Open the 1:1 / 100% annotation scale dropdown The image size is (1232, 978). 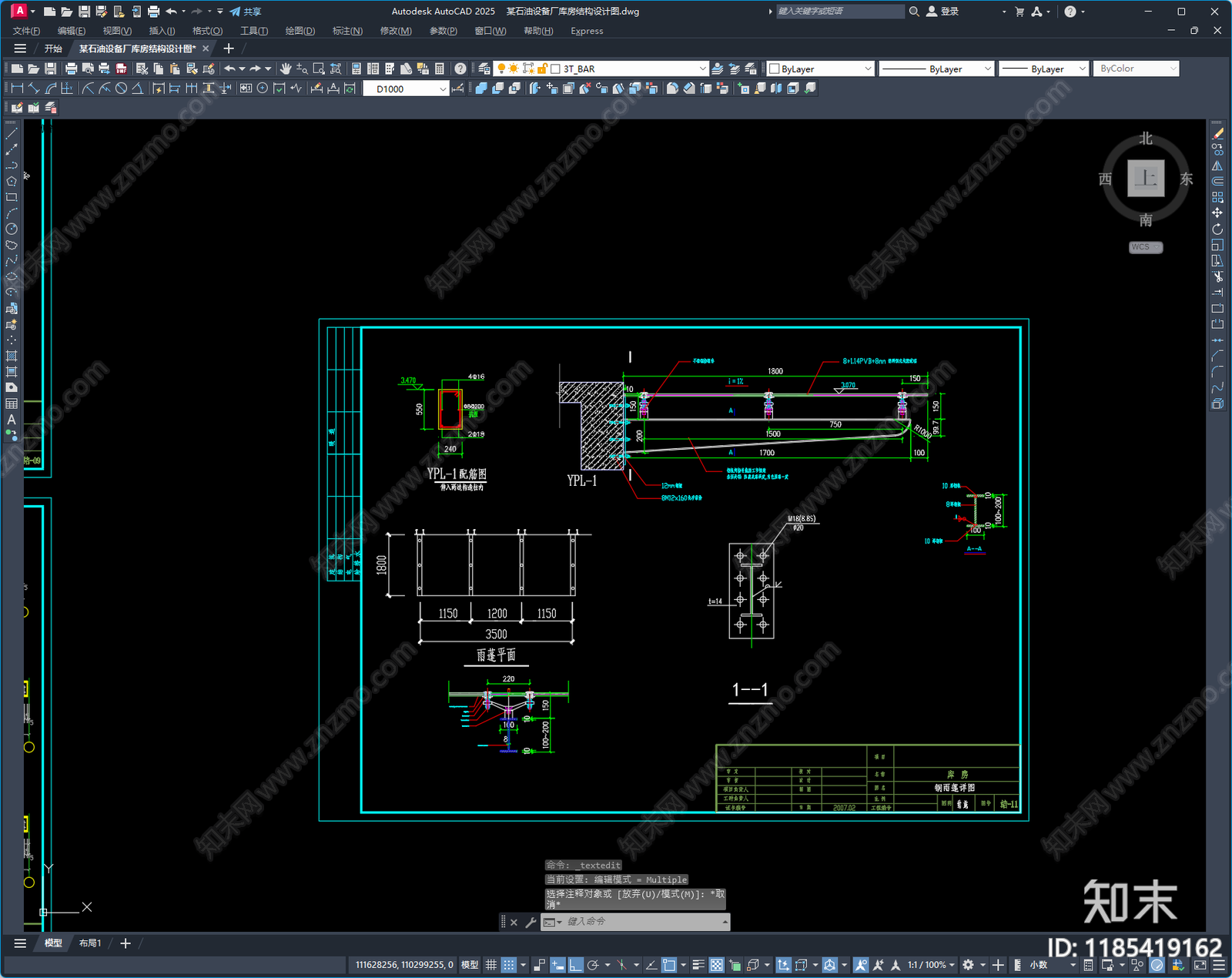[931, 965]
